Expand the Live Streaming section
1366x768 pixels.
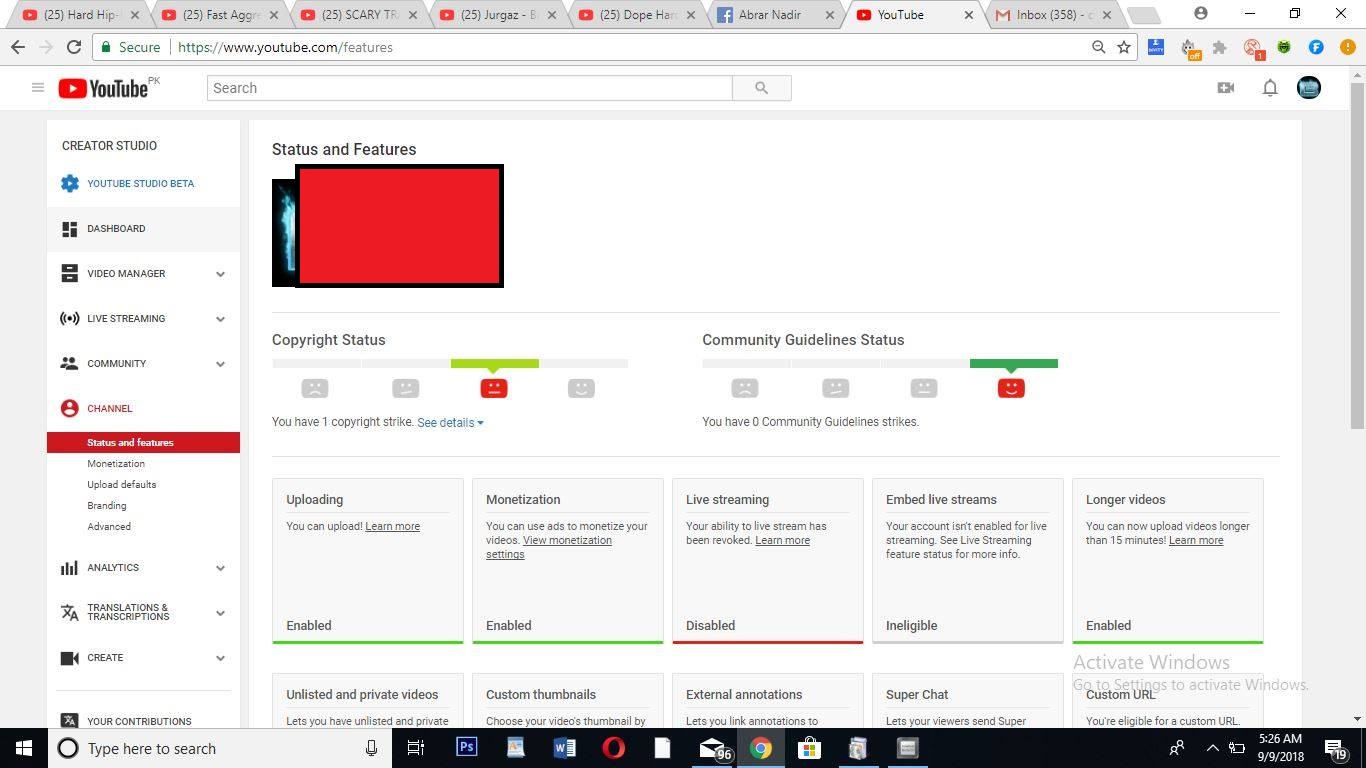[x=220, y=319]
